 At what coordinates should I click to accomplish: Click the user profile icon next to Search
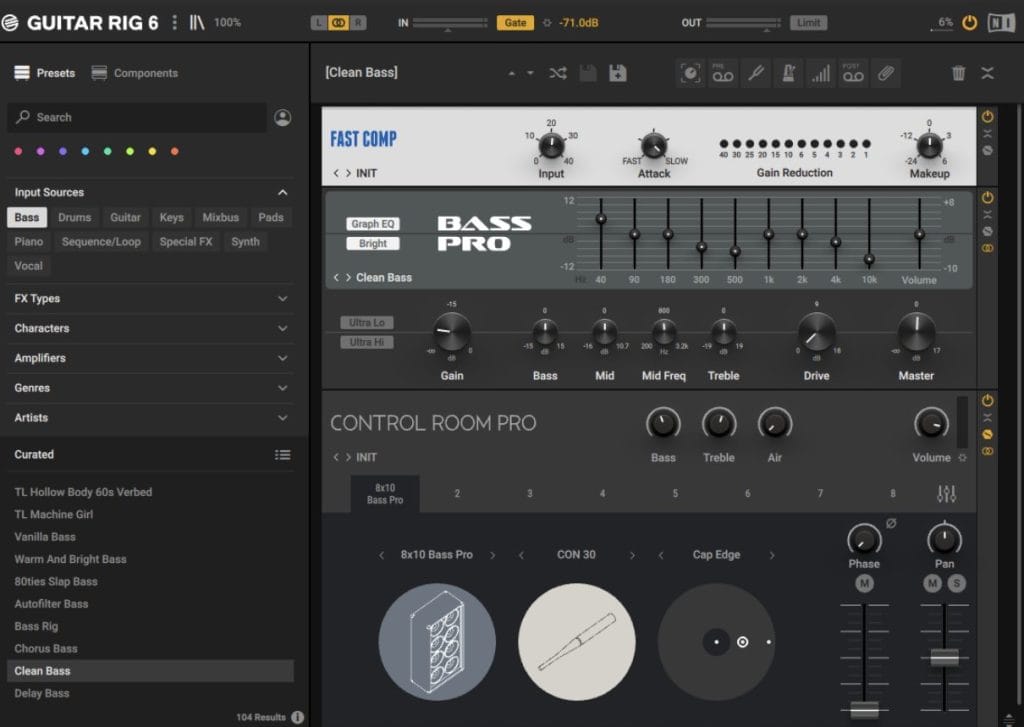[283, 118]
